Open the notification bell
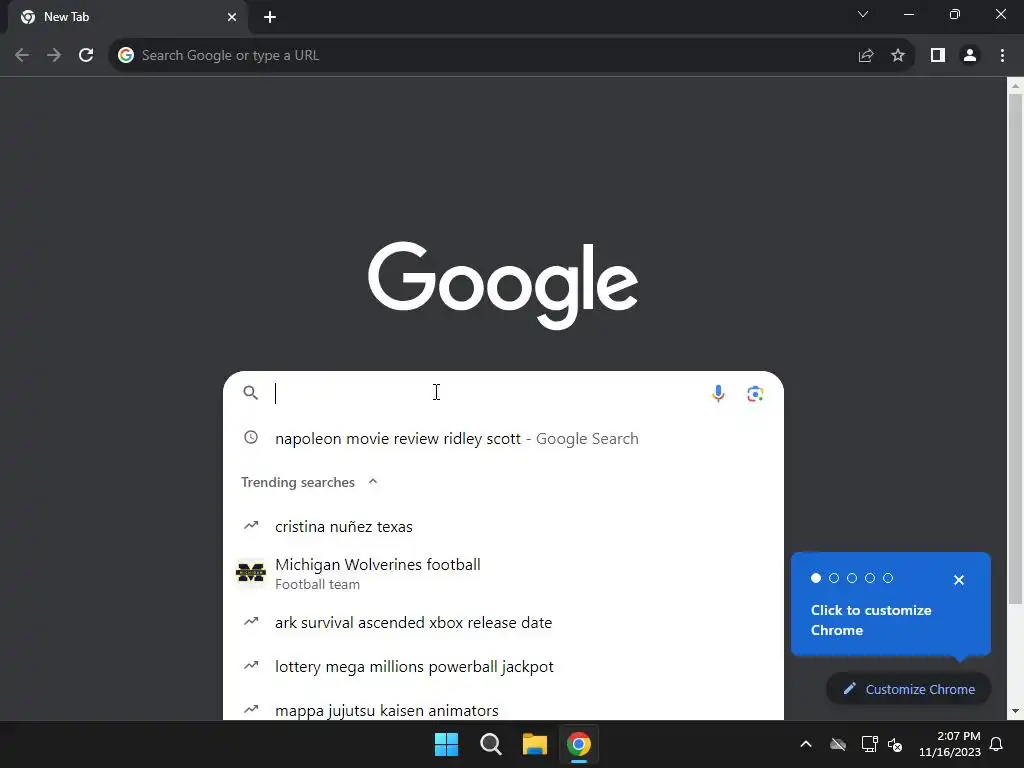 996,744
